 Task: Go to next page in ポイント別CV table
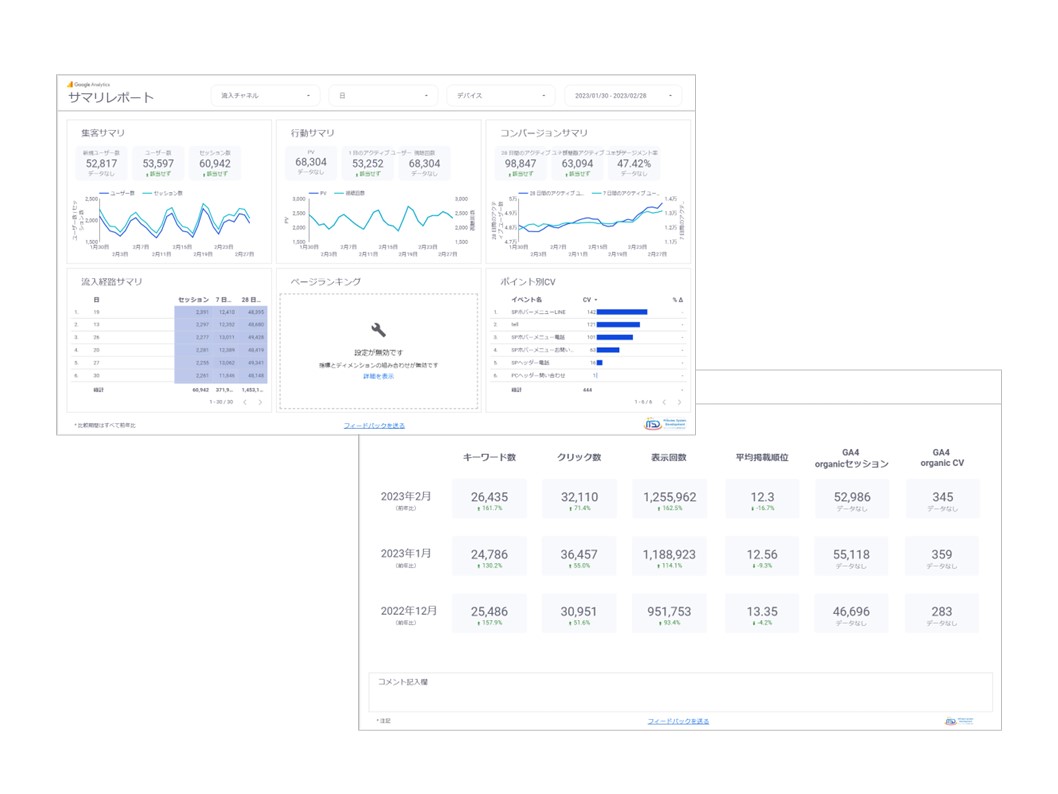[679, 402]
